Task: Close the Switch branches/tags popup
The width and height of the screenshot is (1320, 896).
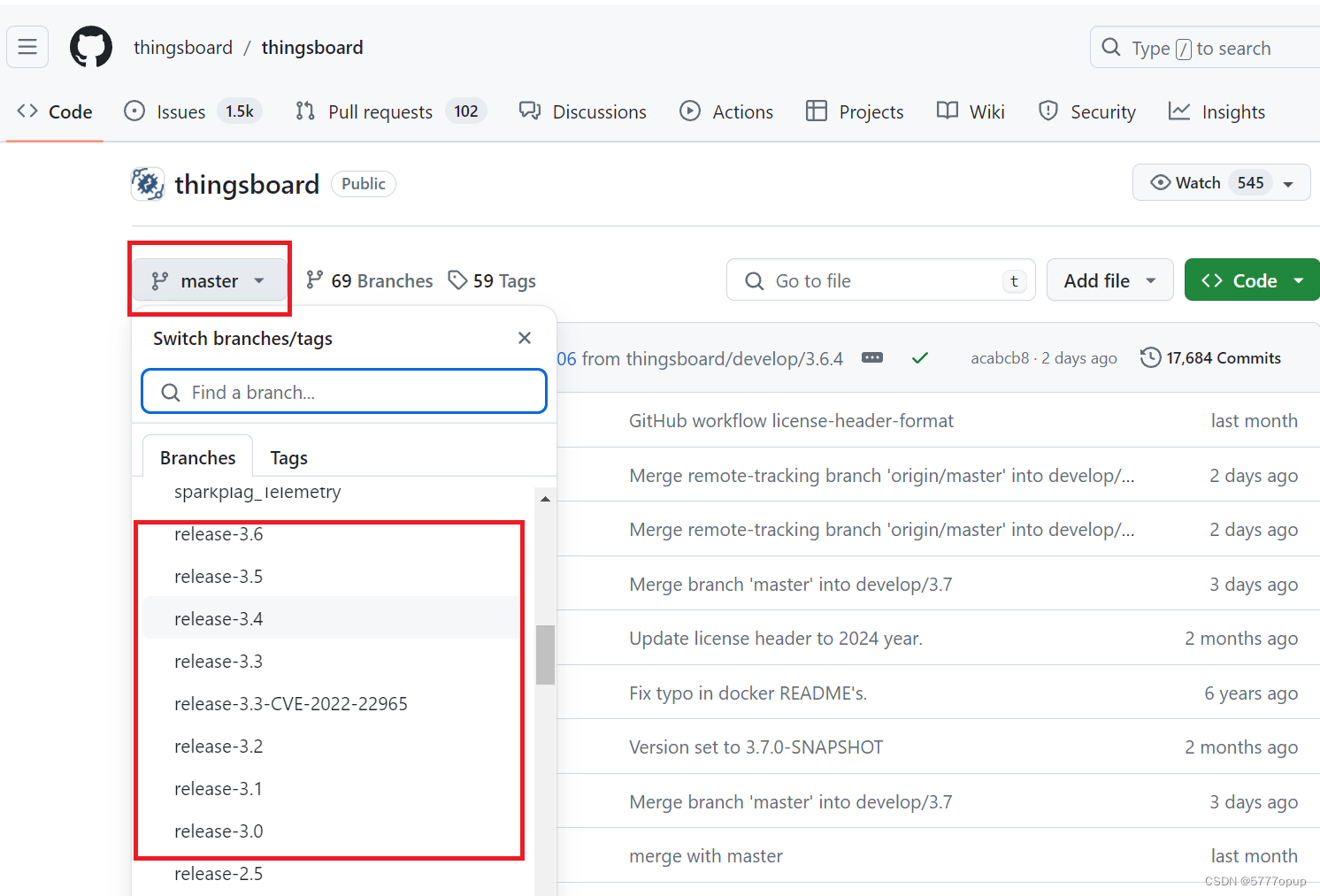Action: 525,338
